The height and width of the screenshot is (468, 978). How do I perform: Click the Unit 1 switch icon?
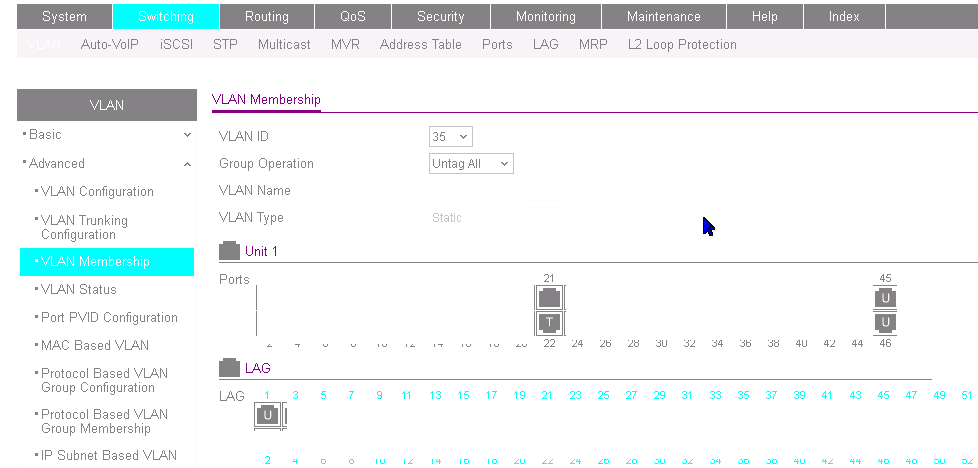(230, 251)
